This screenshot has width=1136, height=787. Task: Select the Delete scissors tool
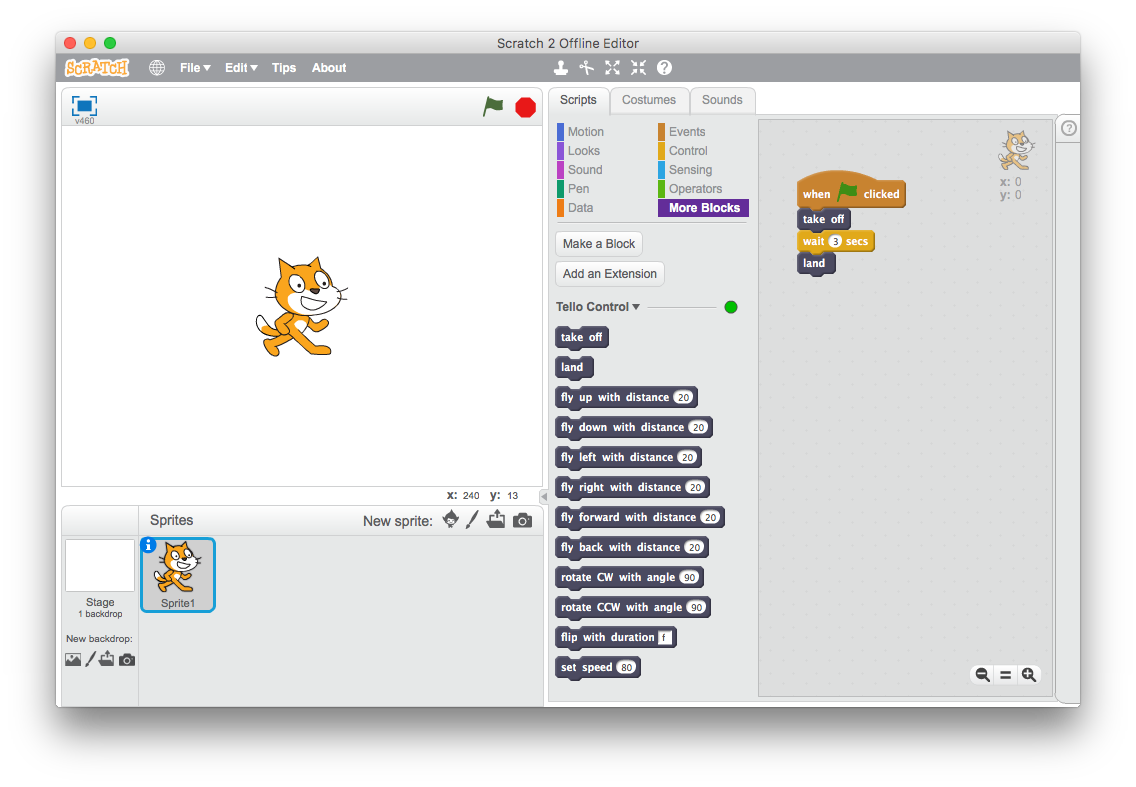(586, 67)
